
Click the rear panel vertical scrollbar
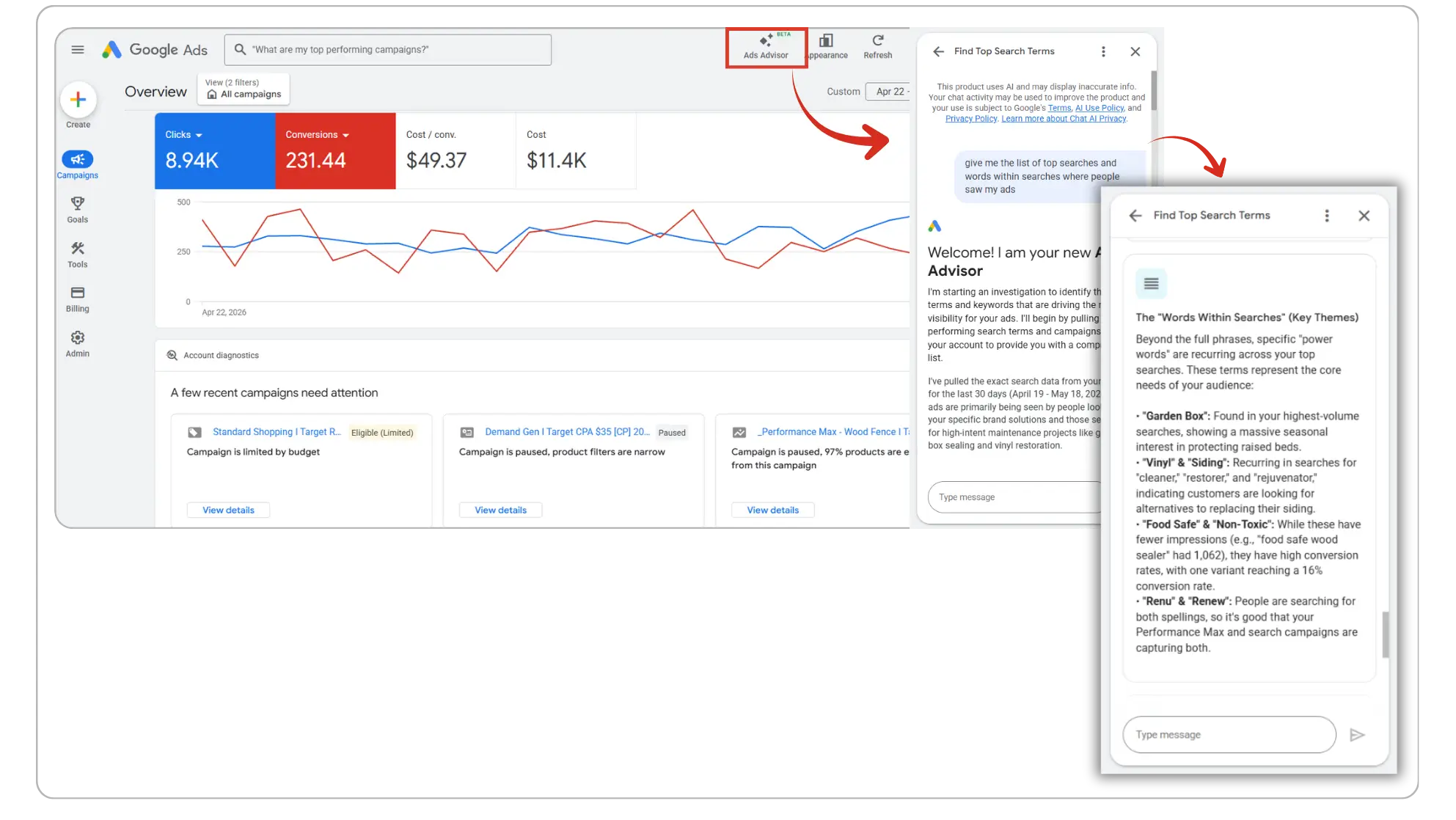pyautogui.click(x=1154, y=91)
